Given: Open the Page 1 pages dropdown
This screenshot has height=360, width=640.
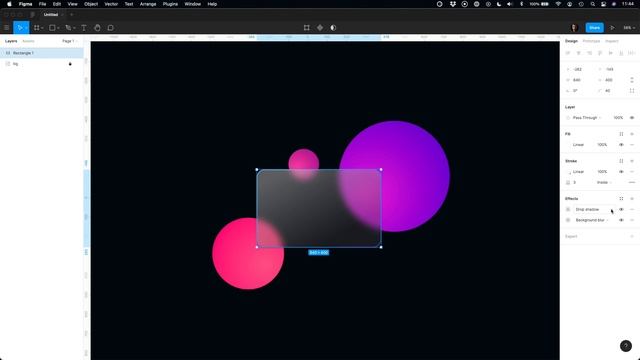Looking at the screenshot, I should [69, 41].
